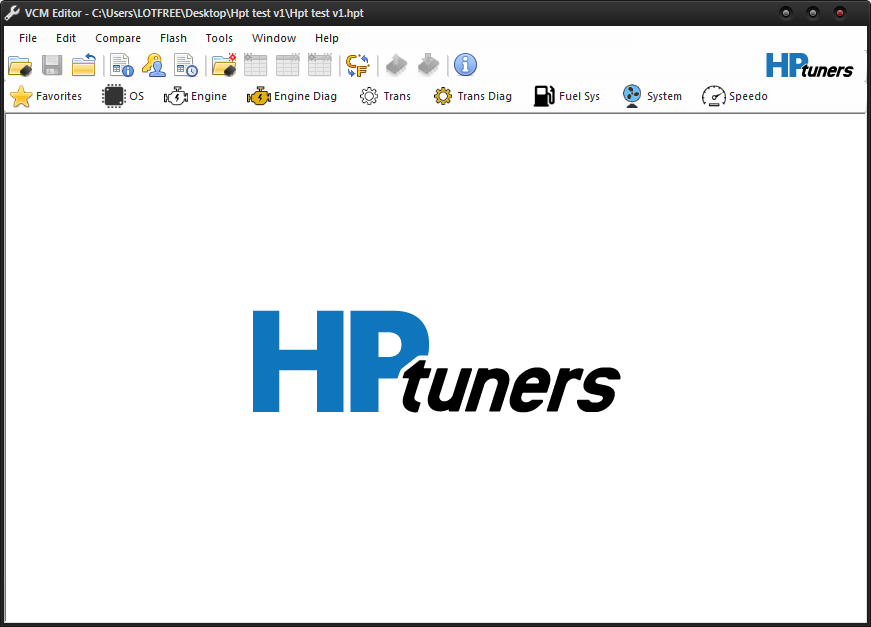Image resolution: width=871 pixels, height=627 pixels.
Task: Click the open tune file folder icon
Action: 20,66
